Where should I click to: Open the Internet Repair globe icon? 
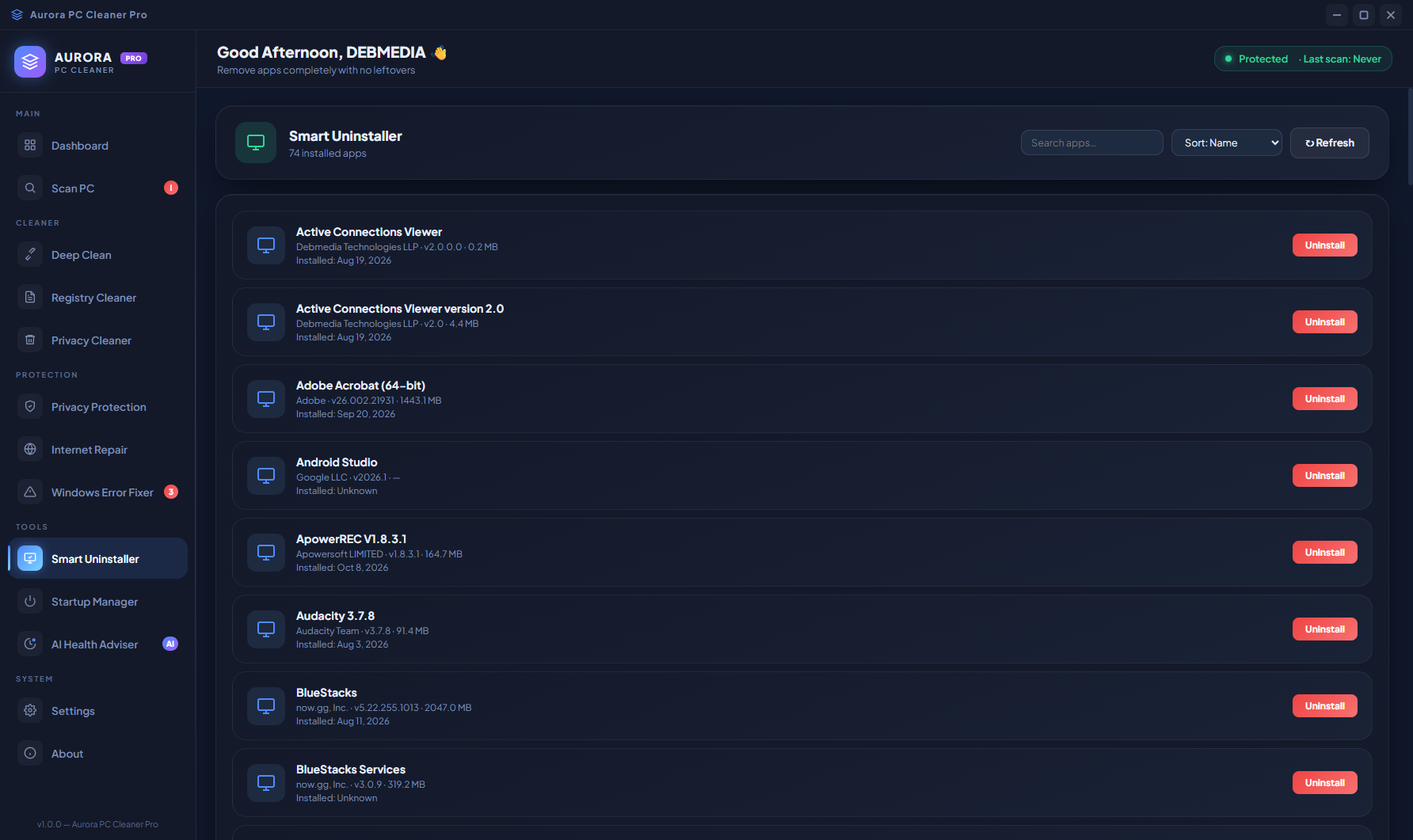(x=30, y=450)
